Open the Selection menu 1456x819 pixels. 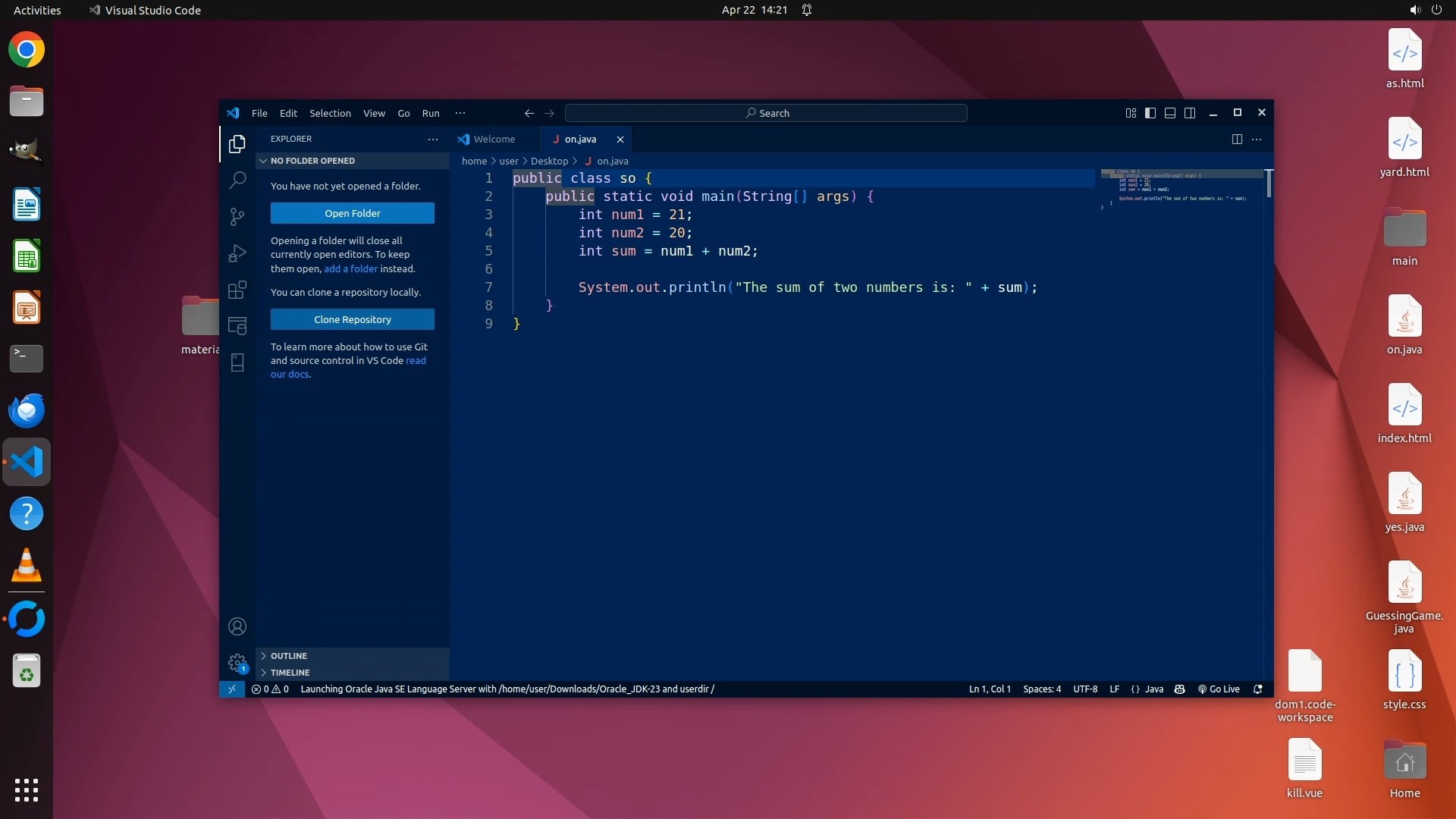tap(330, 113)
